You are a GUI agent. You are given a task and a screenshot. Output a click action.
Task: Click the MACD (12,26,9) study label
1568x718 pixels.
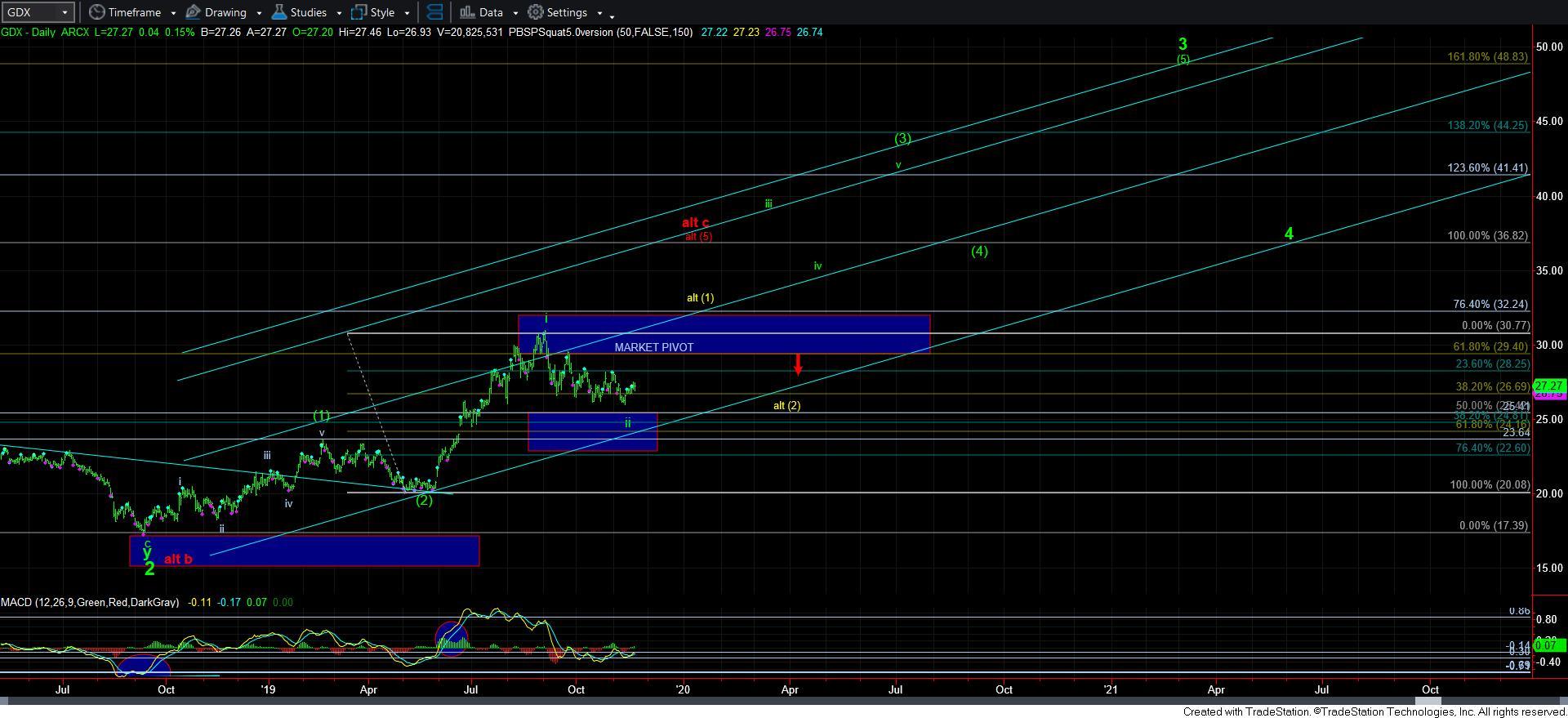[x=90, y=602]
